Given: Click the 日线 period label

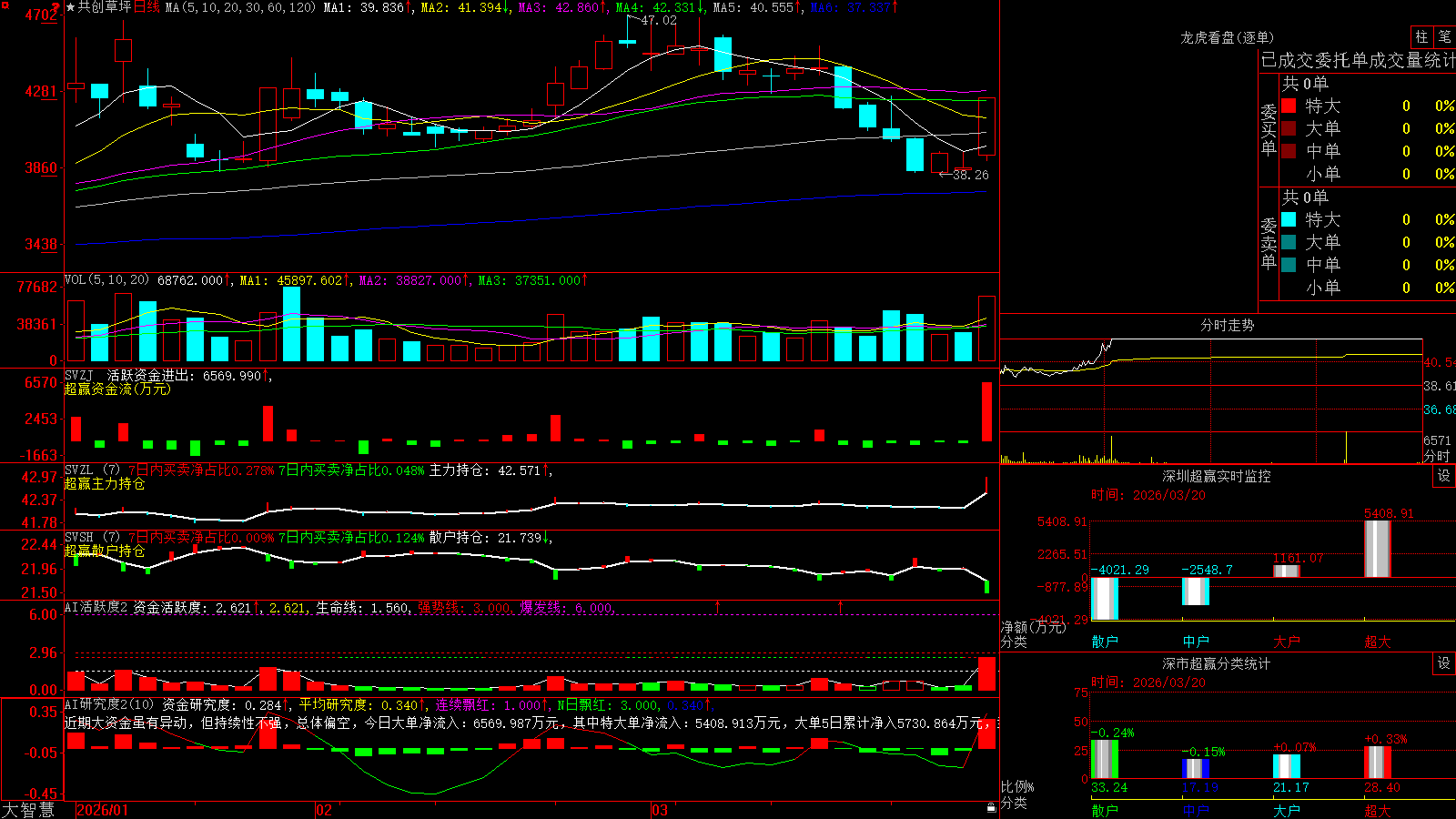Looking at the screenshot, I should (x=147, y=7).
